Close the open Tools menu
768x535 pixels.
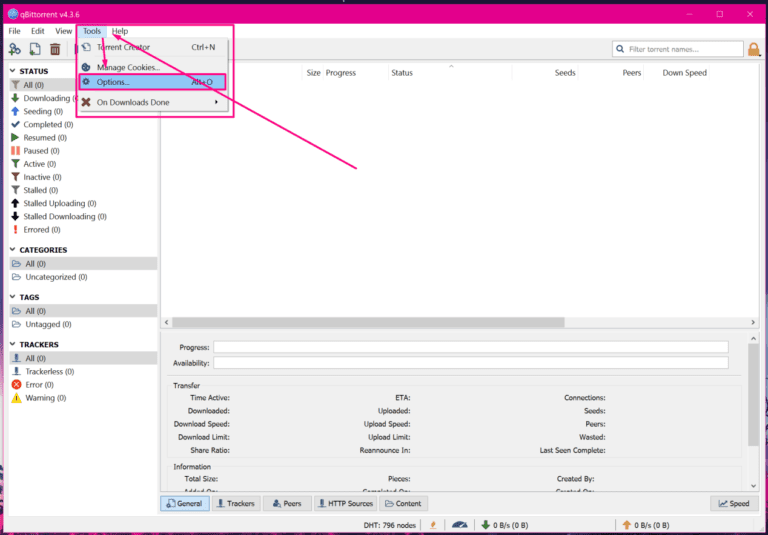(92, 31)
